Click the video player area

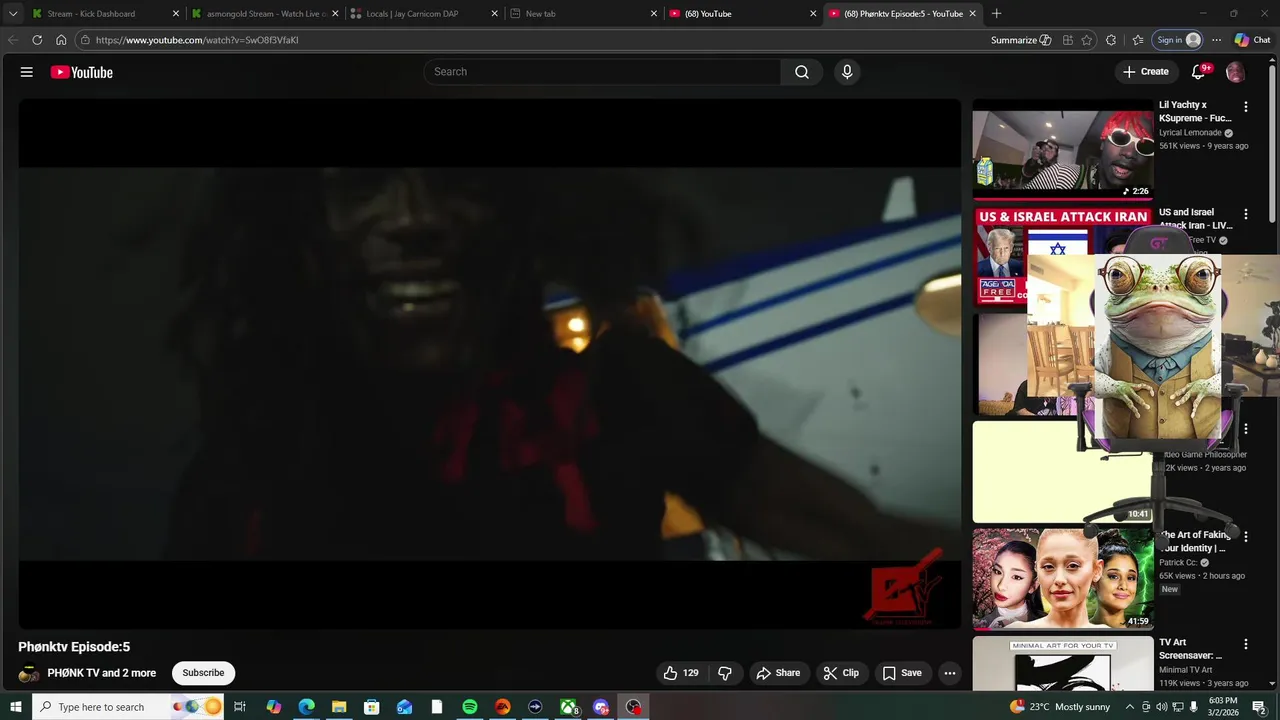coord(489,364)
